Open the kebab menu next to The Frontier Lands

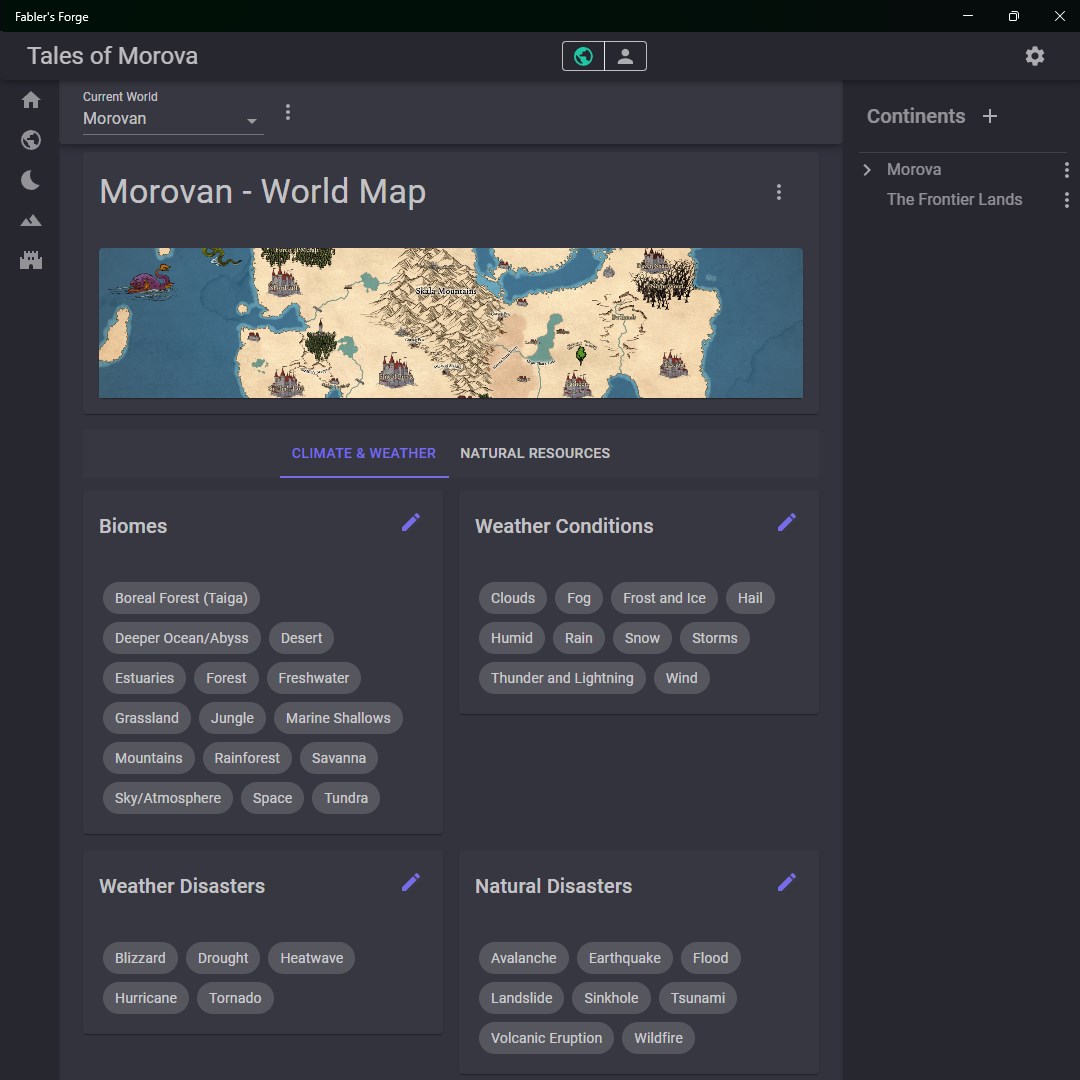tap(1066, 199)
